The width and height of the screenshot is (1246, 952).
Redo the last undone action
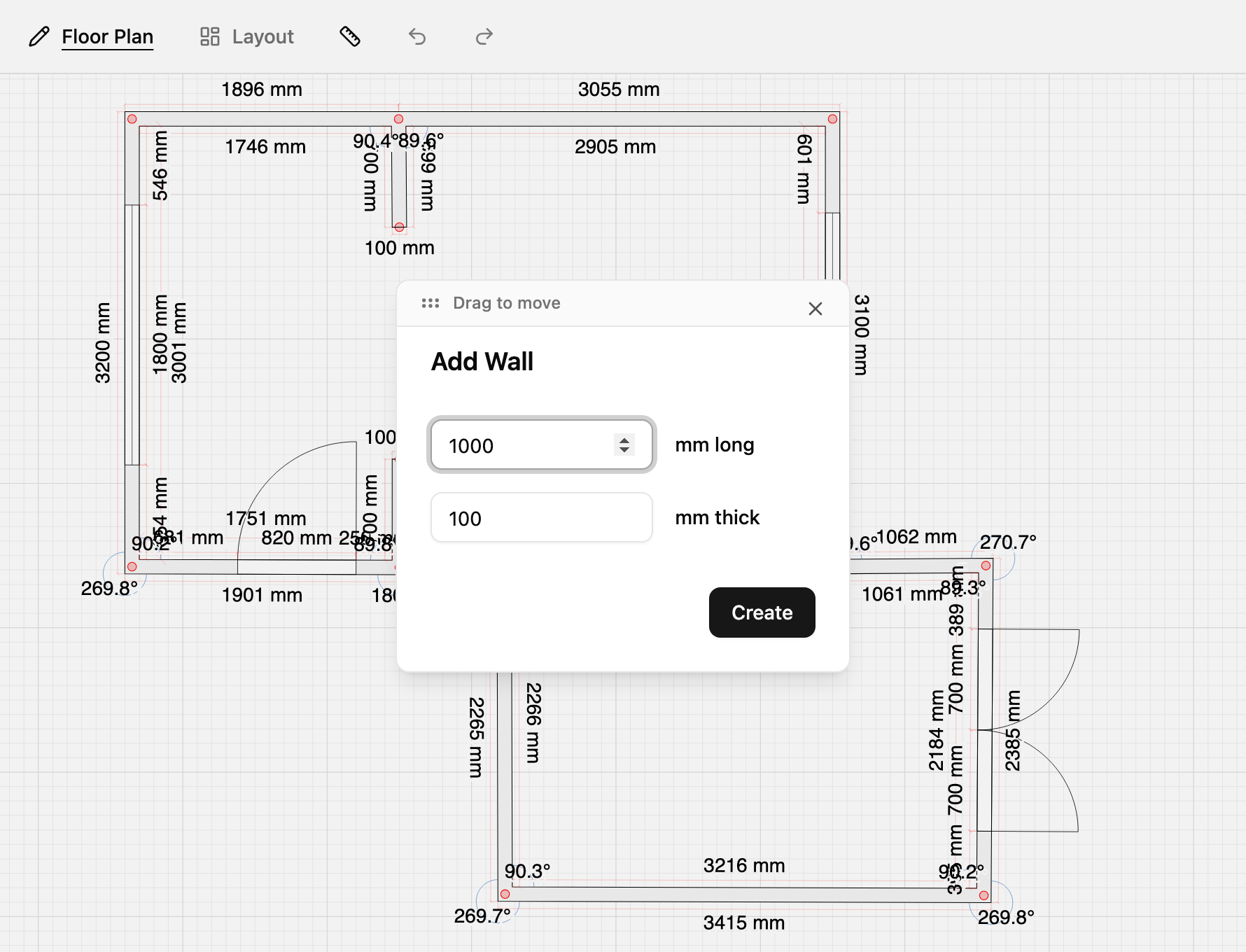[484, 36]
